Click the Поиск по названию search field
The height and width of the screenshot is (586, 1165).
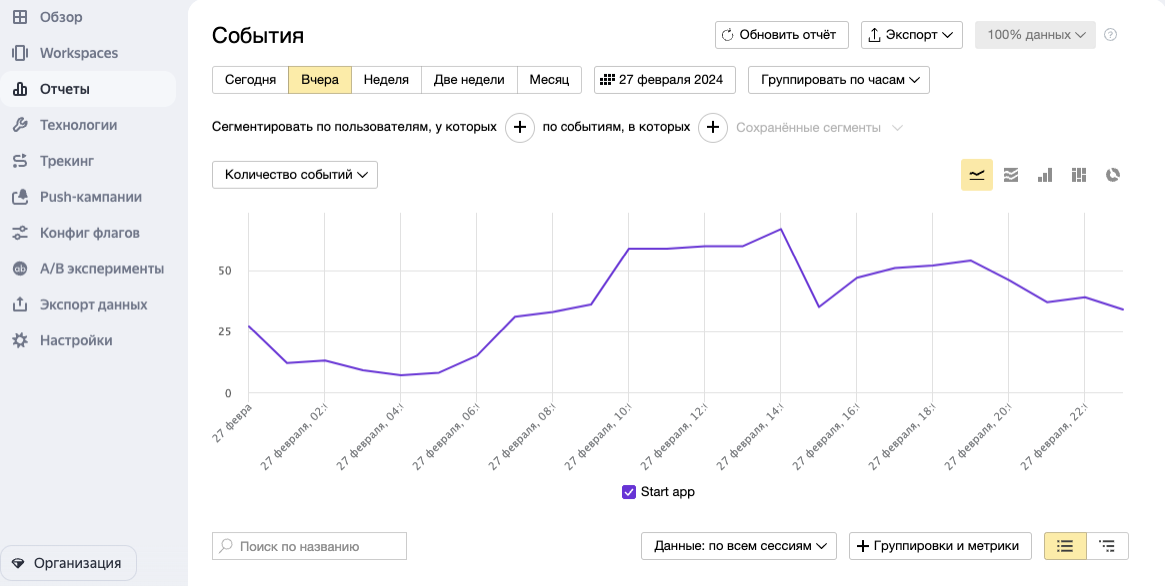pos(310,546)
